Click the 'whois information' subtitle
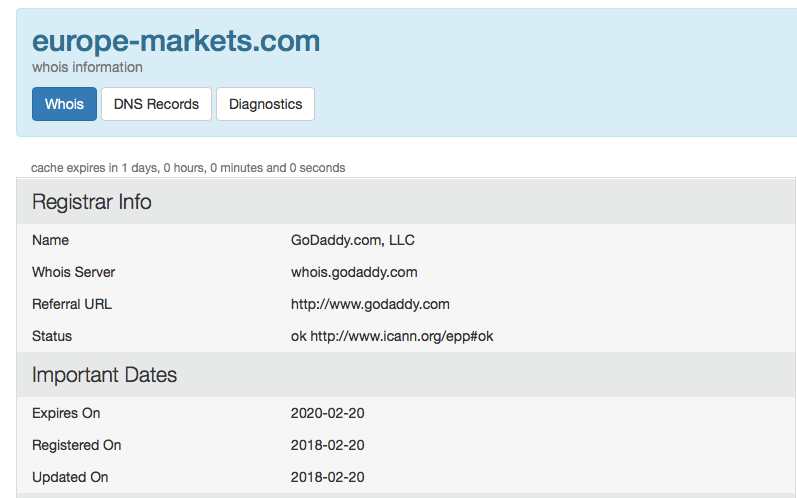 click(x=87, y=67)
